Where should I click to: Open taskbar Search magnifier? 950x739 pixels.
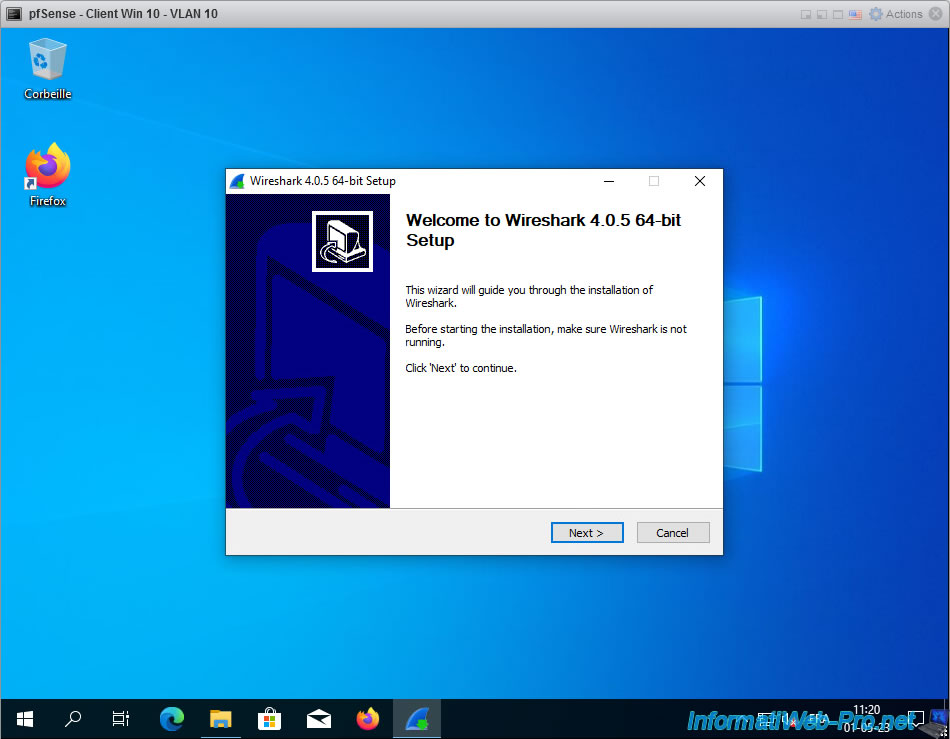[73, 719]
